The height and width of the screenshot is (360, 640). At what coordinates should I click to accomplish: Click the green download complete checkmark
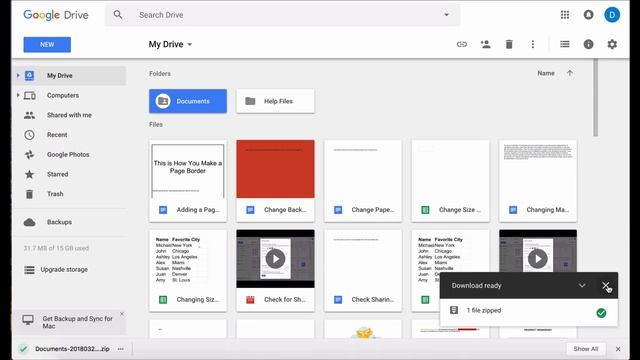pyautogui.click(x=601, y=313)
